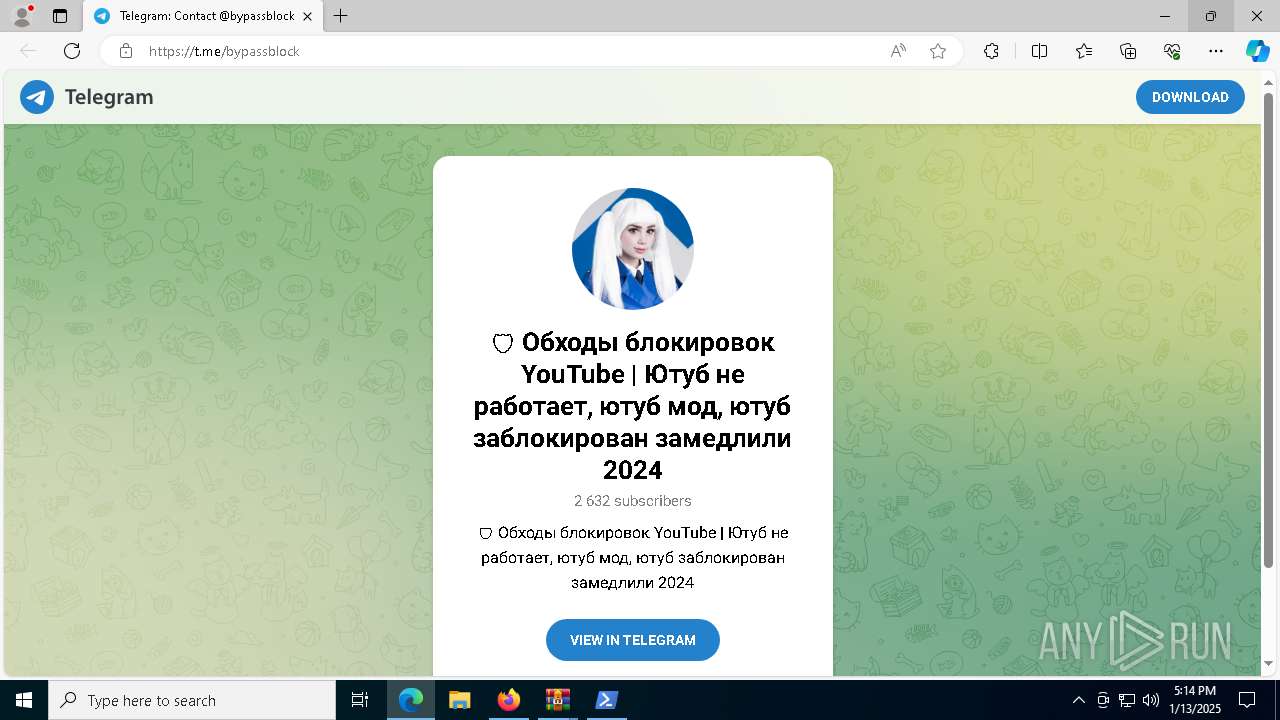Screen dimensions: 1280x720
Task: Refresh the current page
Action: (x=72, y=51)
